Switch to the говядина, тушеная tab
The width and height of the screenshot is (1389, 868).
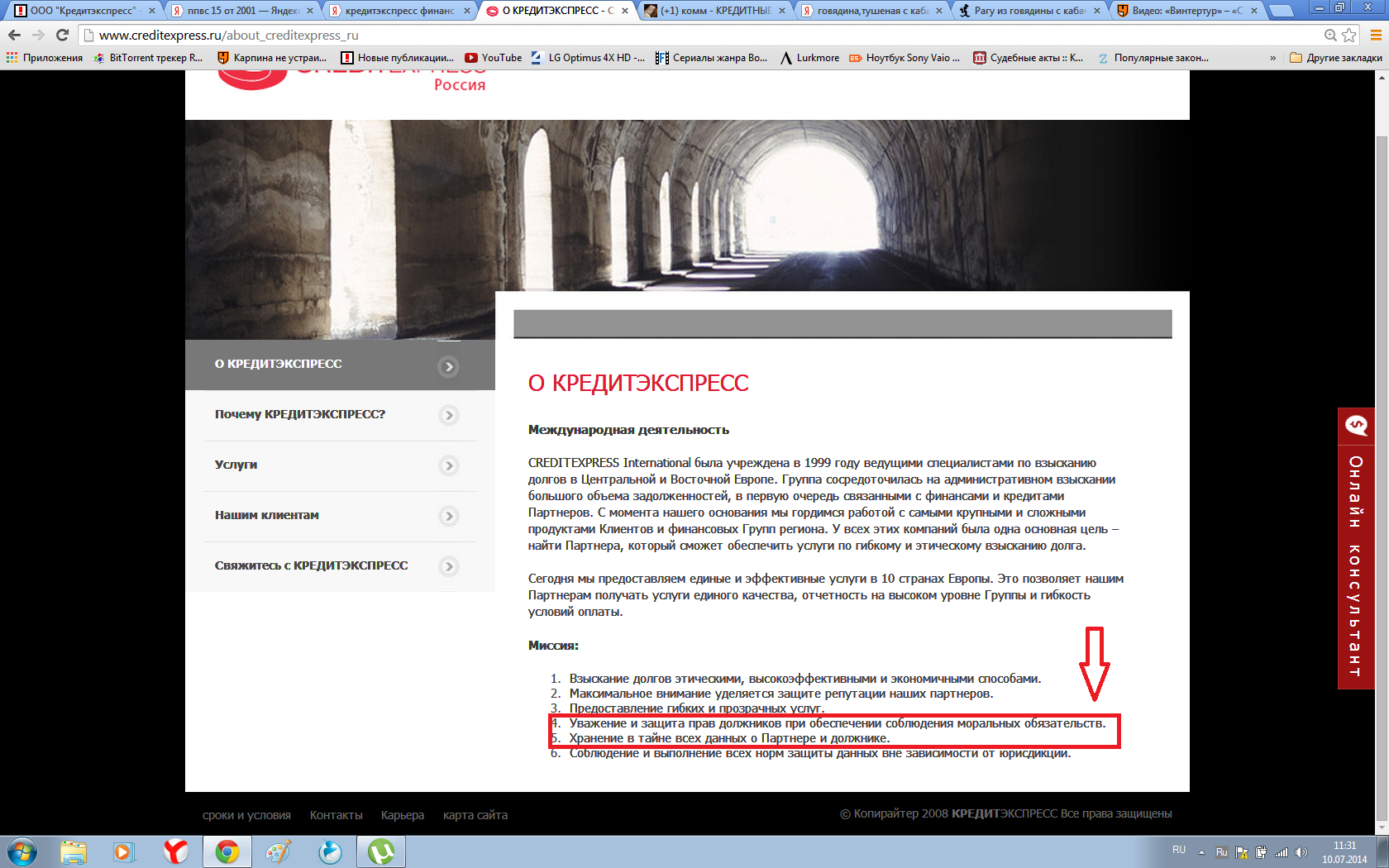(872, 11)
